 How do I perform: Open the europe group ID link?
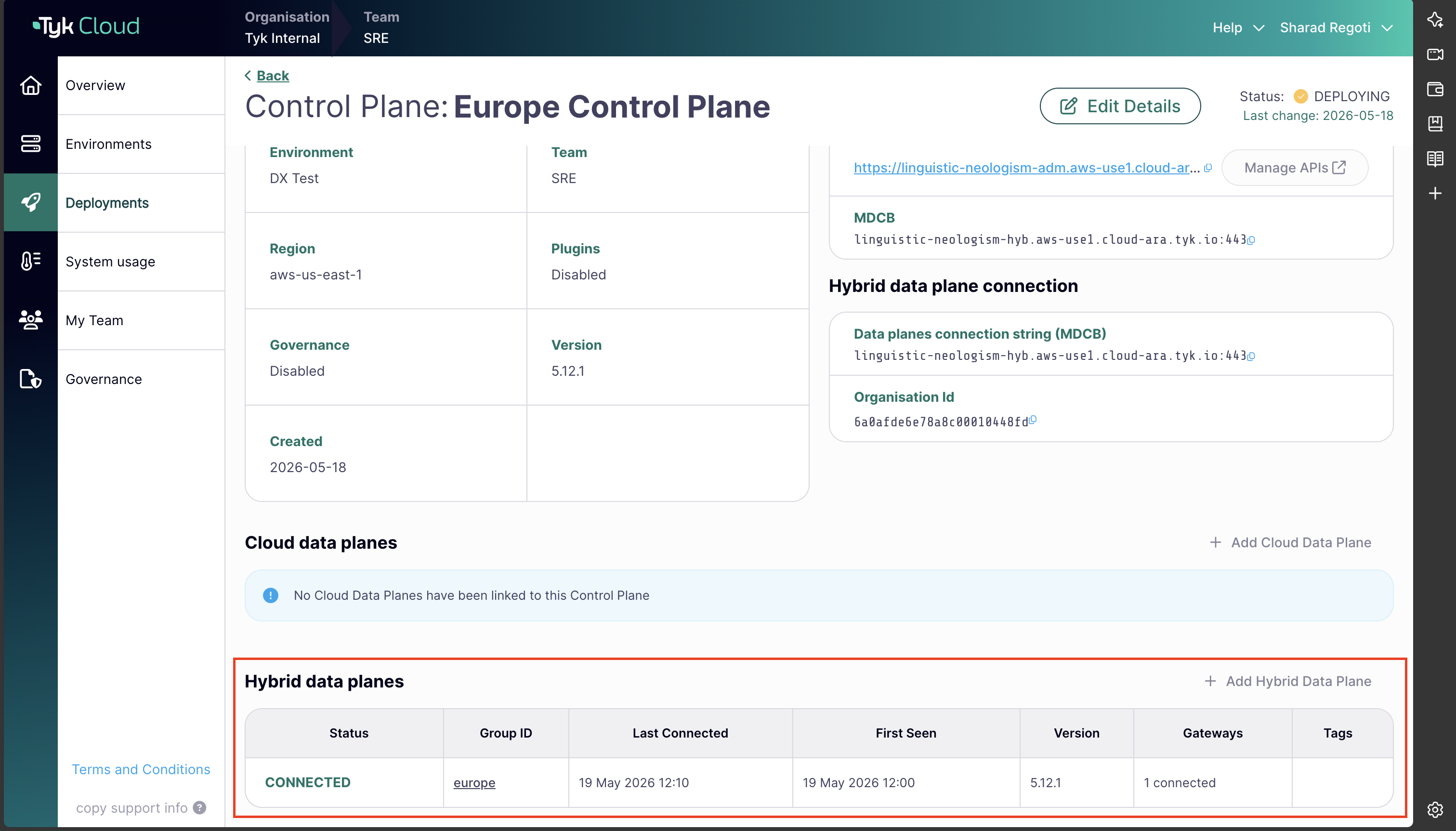(474, 782)
